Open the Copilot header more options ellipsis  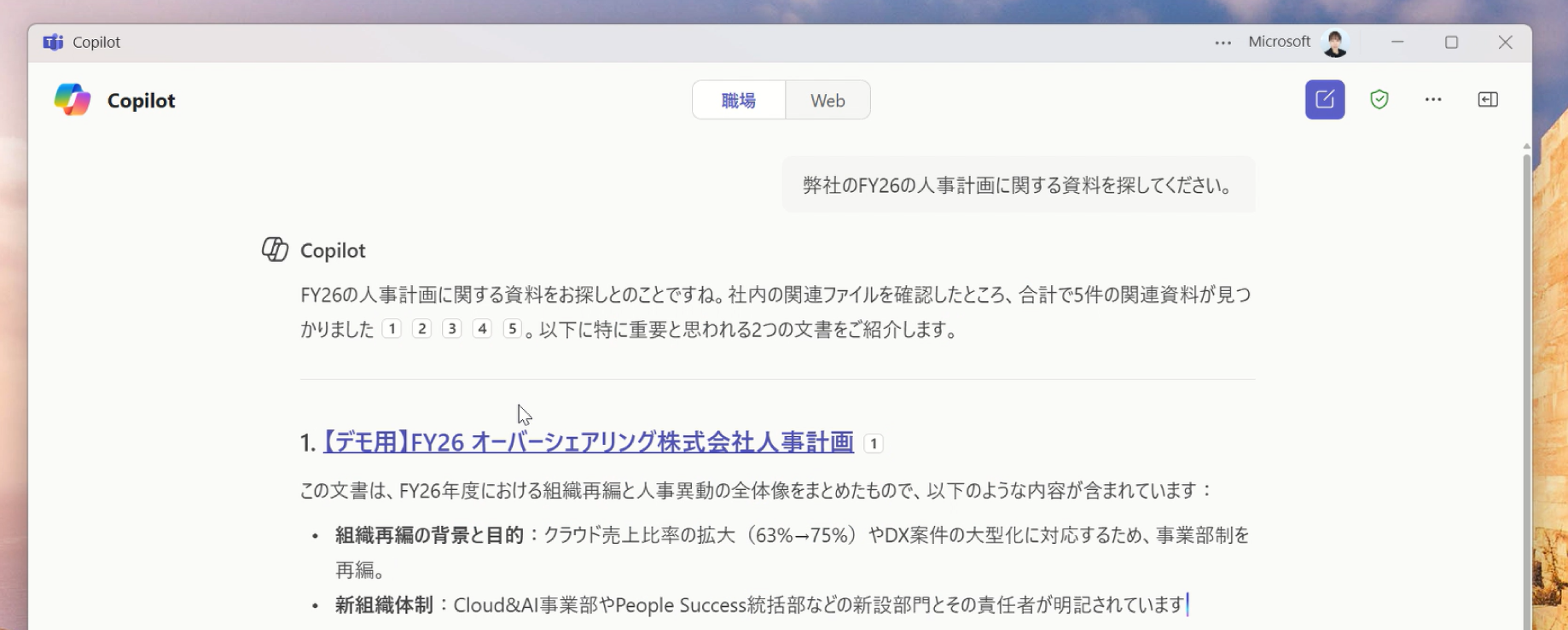click(1433, 100)
